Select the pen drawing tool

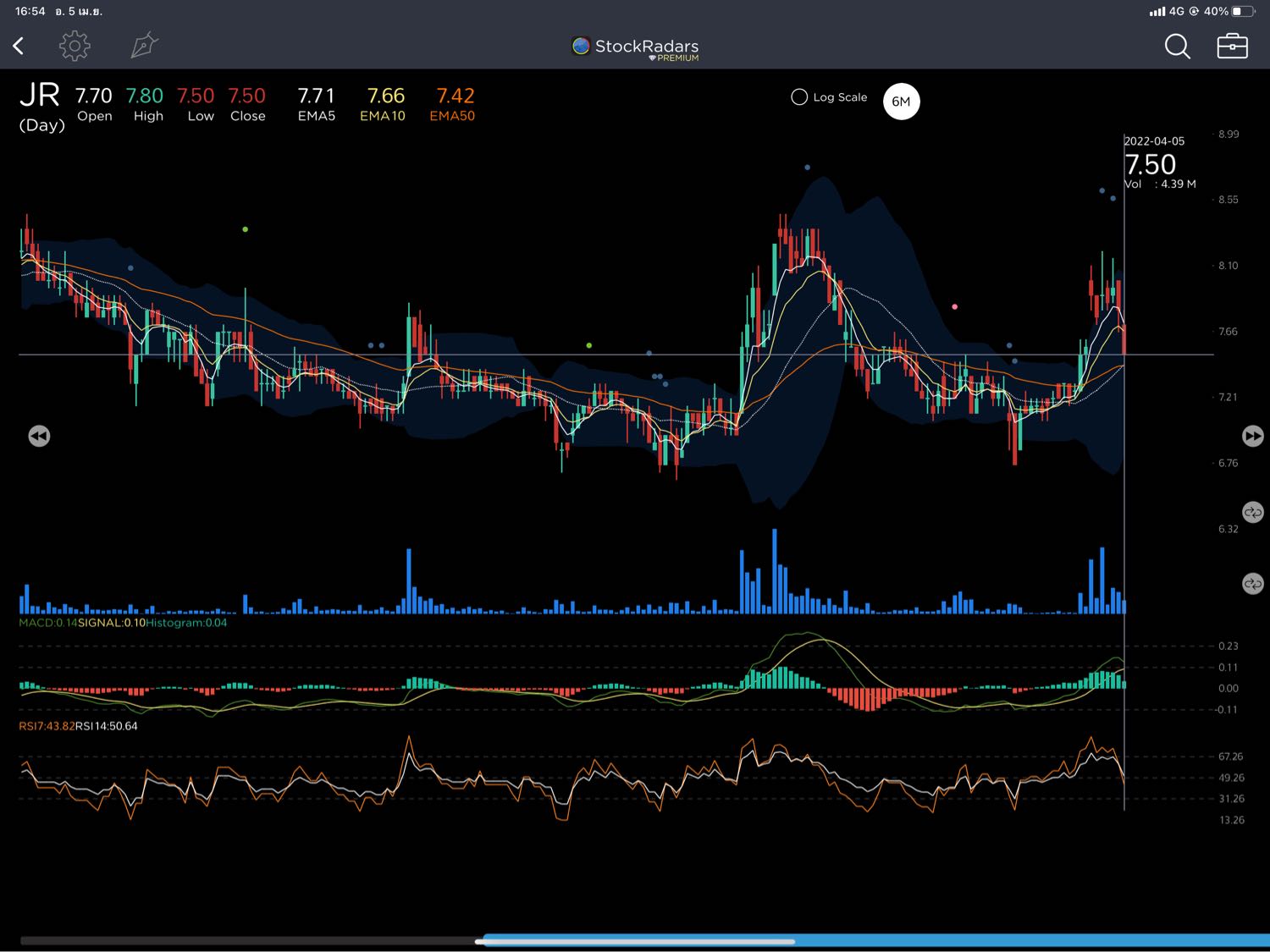pyautogui.click(x=144, y=46)
